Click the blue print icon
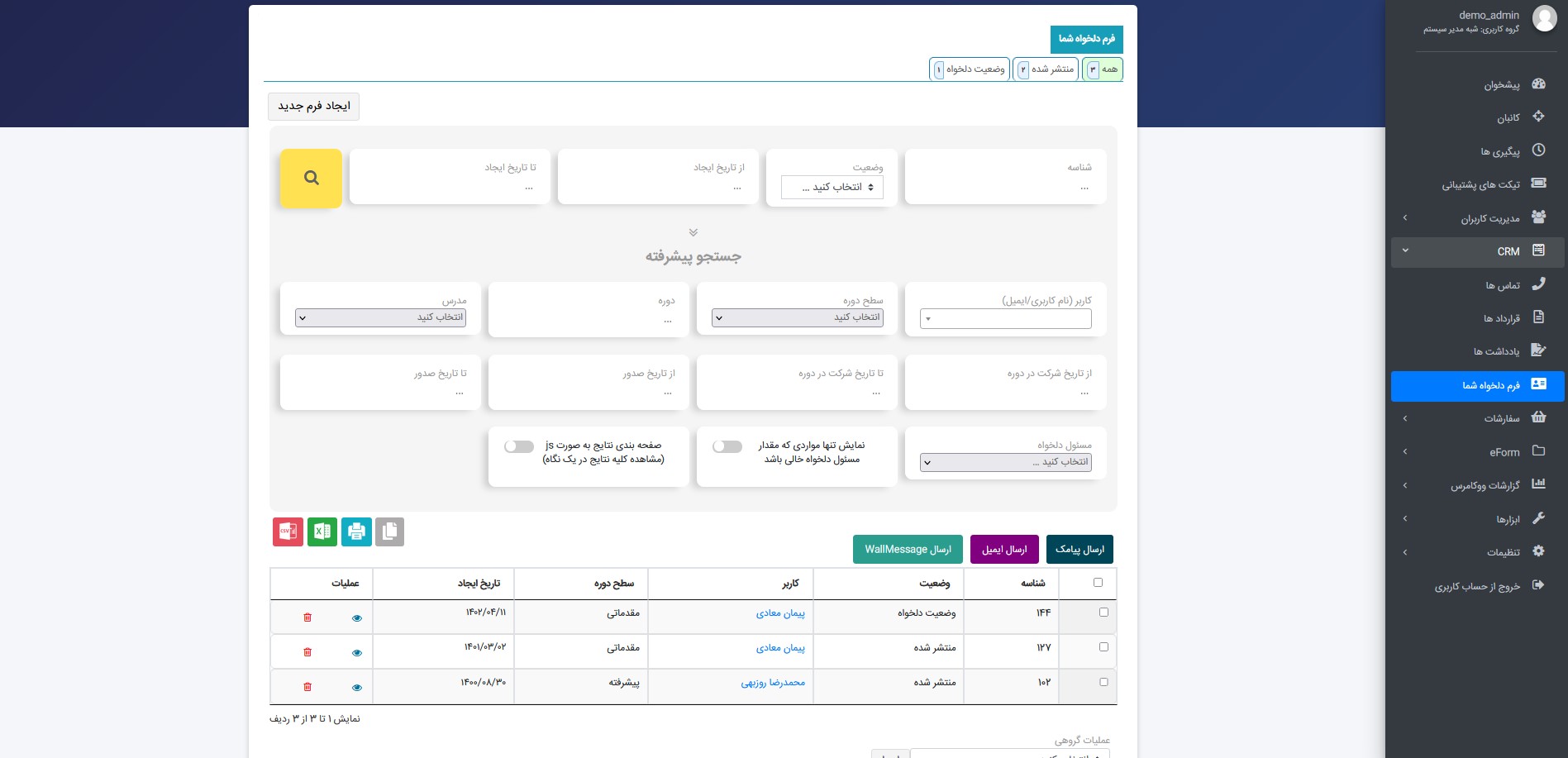 pyautogui.click(x=356, y=532)
